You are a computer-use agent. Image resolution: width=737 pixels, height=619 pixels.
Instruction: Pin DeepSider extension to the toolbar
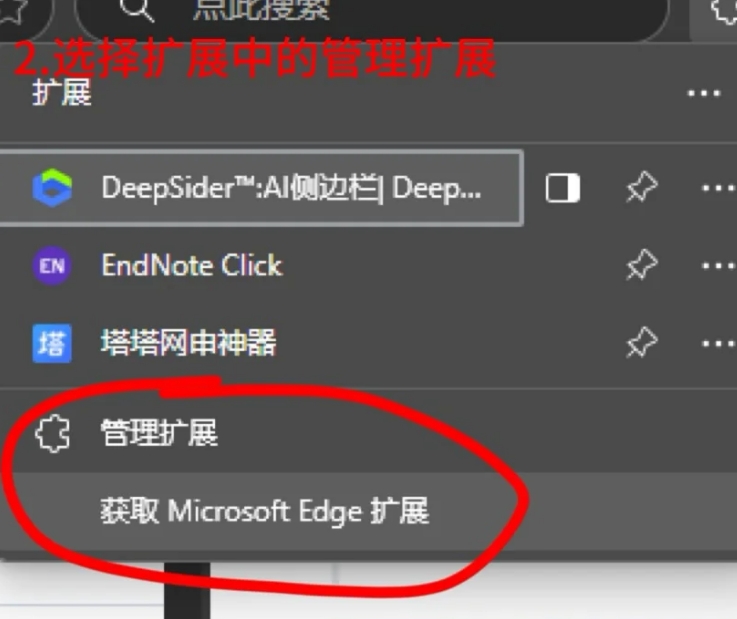point(642,187)
